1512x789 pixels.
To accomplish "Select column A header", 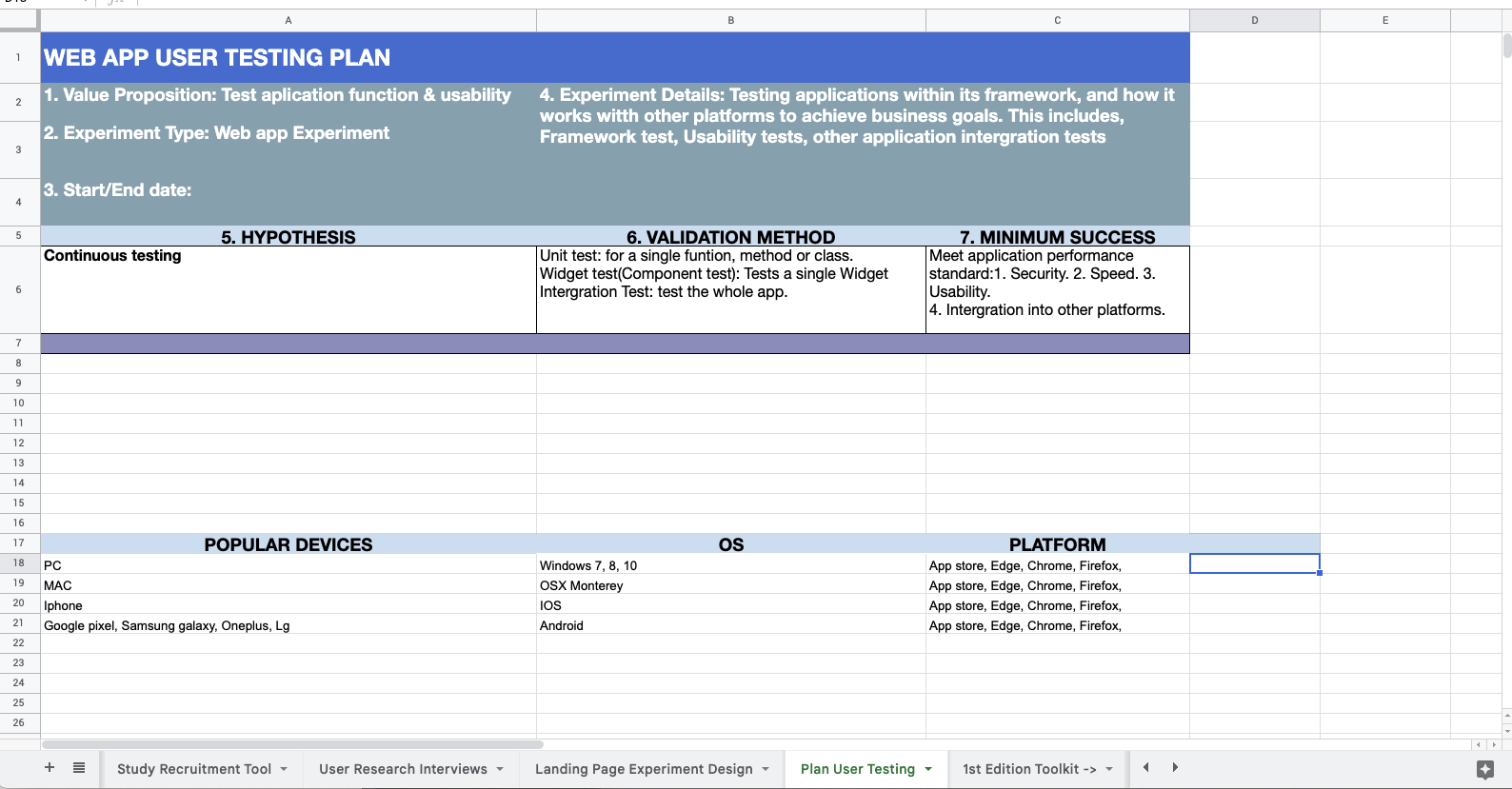I will coord(288,20).
